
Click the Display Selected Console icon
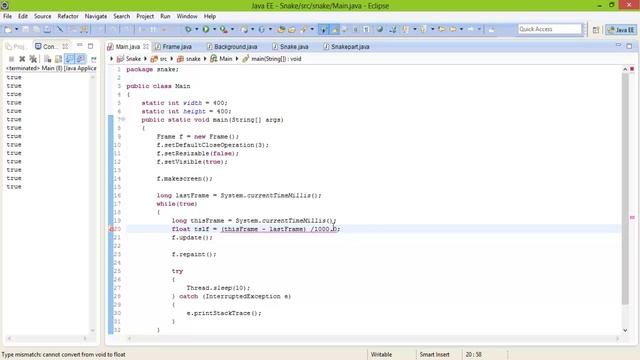[93, 59]
